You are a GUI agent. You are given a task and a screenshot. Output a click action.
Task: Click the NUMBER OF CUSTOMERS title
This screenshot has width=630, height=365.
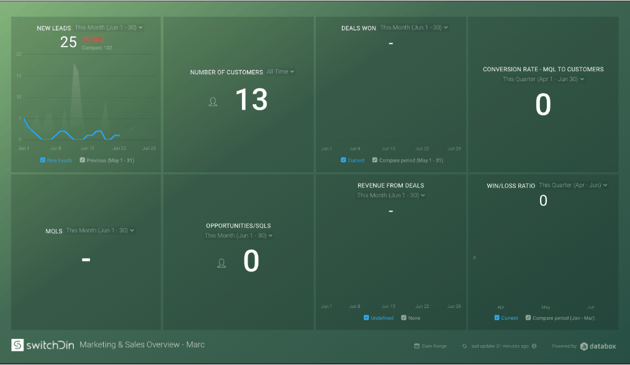click(227, 72)
